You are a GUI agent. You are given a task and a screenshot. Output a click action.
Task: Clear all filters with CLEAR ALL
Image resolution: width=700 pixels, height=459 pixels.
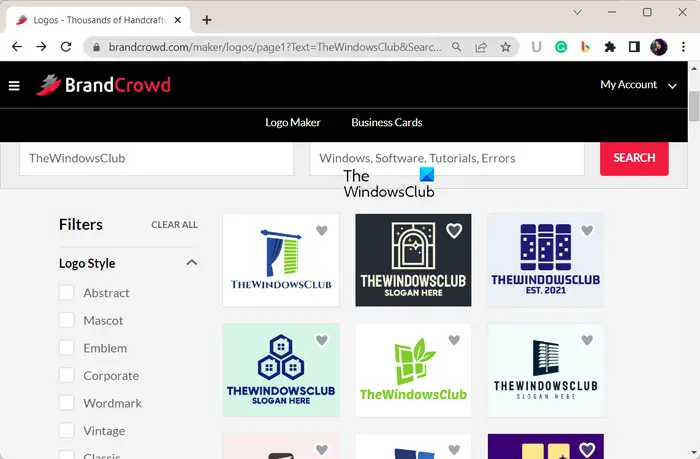tap(174, 225)
